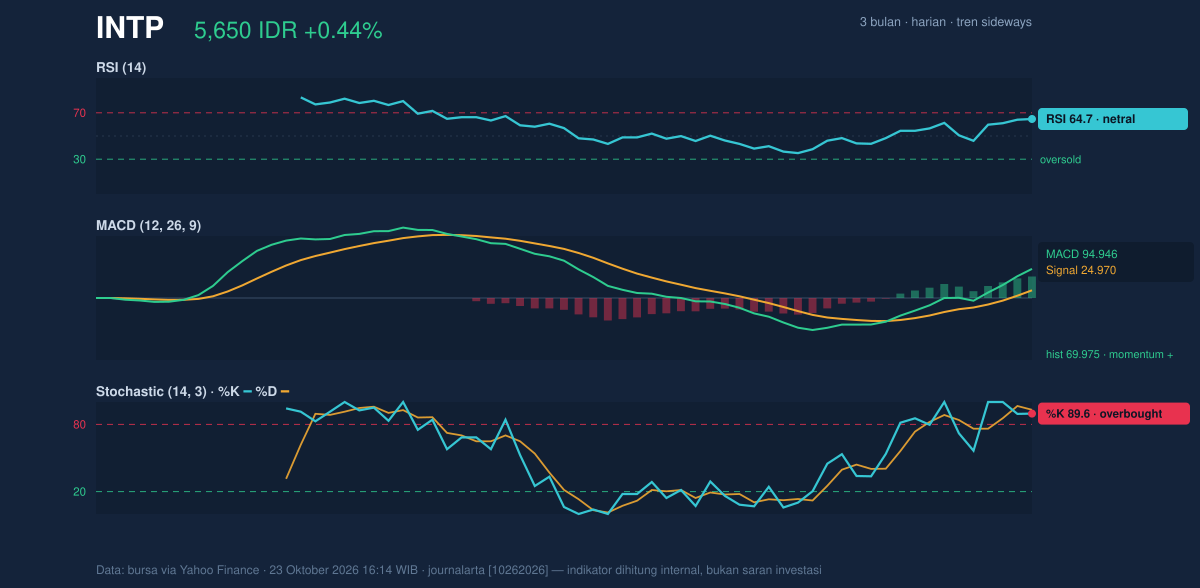Image resolution: width=1200 pixels, height=588 pixels.
Task: Click the 5,650 IDR +0.44% price
Action: (288, 31)
